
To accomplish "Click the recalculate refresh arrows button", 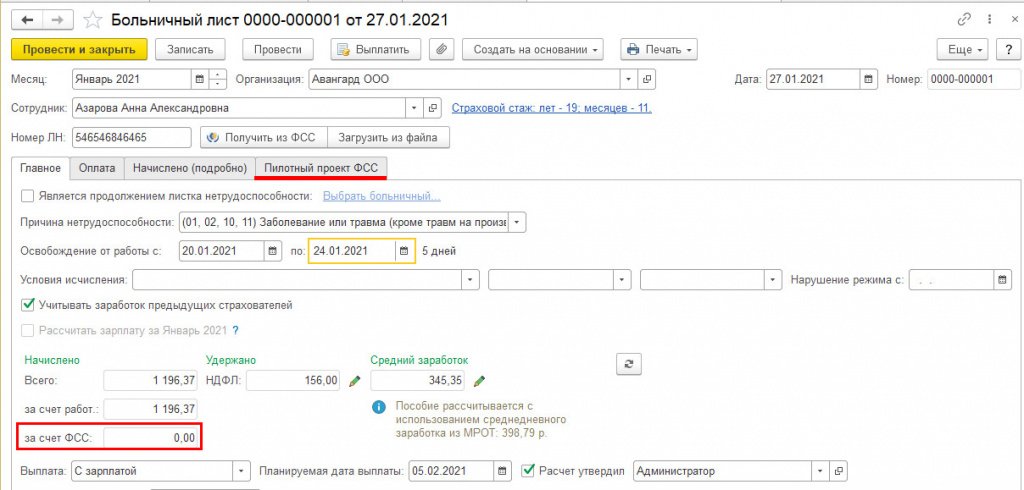I will click(x=629, y=364).
